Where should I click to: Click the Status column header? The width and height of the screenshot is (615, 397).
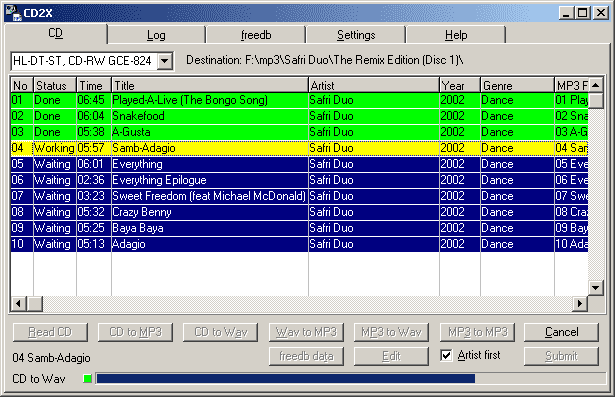(55, 86)
